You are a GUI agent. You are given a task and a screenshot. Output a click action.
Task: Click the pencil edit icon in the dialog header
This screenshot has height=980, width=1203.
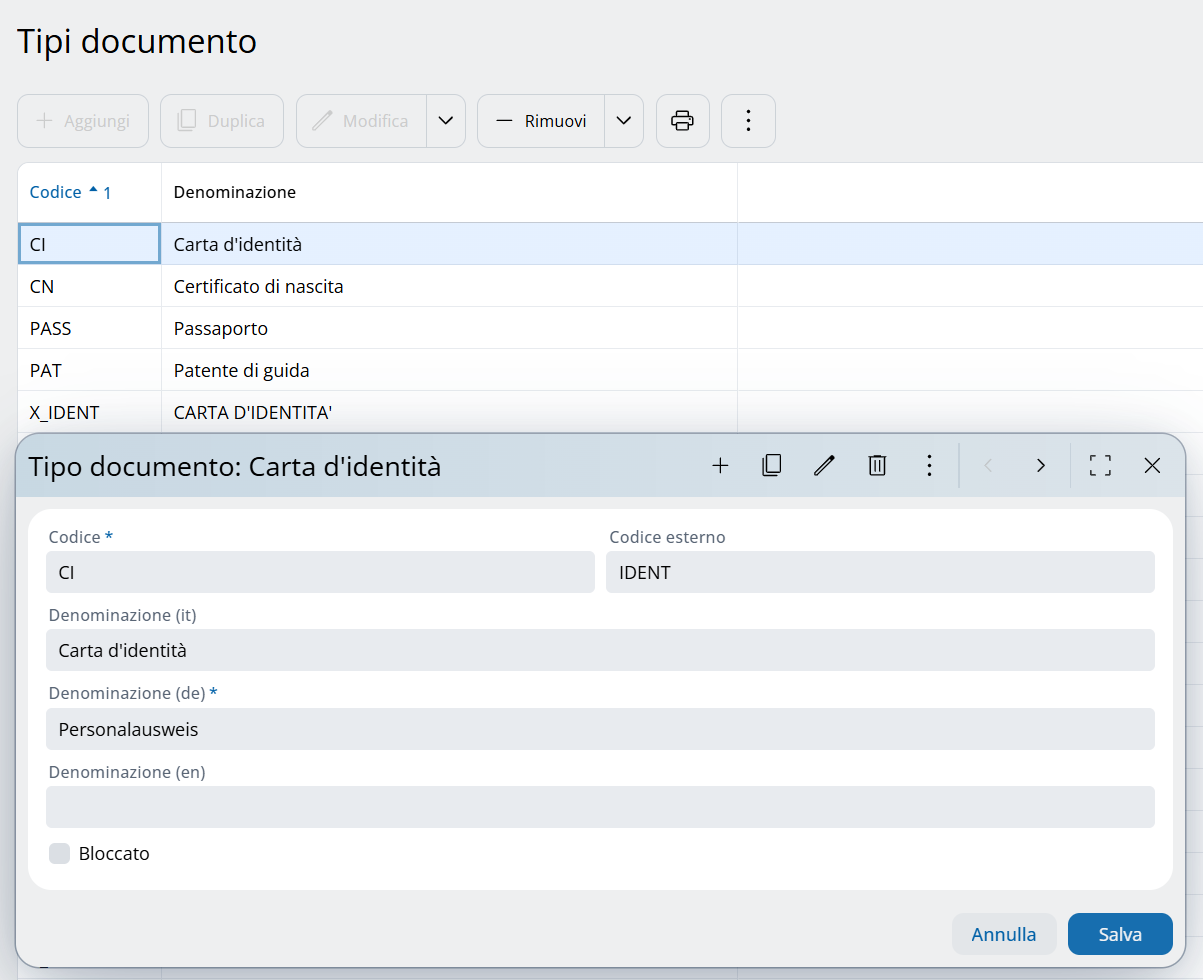(x=824, y=465)
